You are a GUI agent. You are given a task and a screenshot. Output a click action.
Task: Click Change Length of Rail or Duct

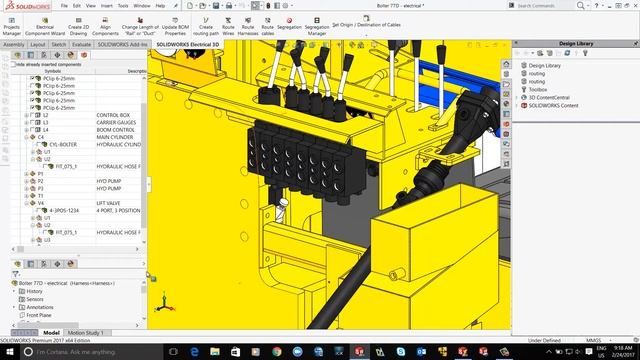(140, 27)
